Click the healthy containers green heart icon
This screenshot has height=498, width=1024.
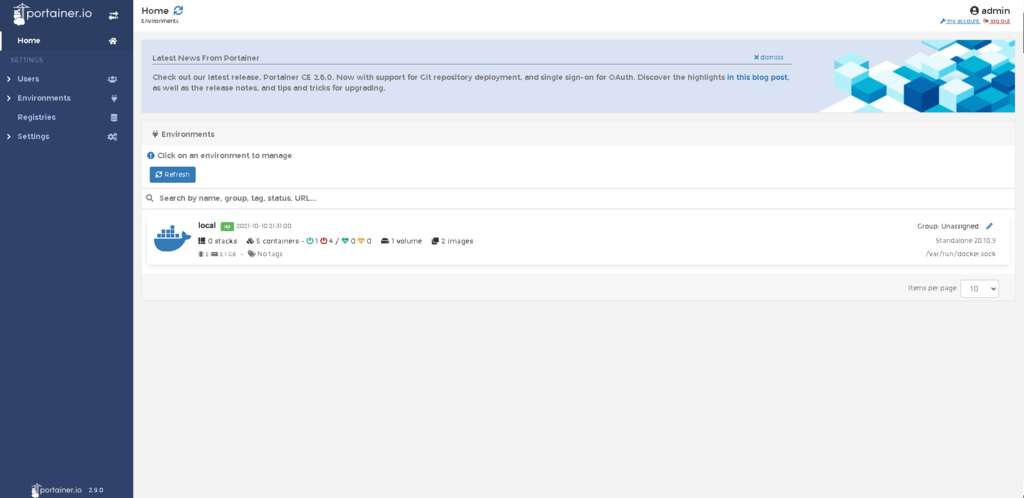coord(345,241)
